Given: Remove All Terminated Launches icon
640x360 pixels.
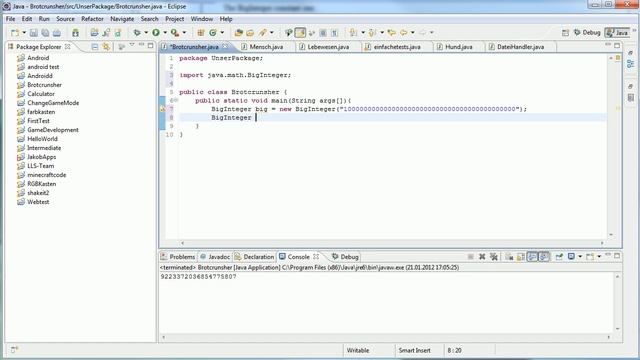Looking at the screenshot, I should (x=494, y=257).
